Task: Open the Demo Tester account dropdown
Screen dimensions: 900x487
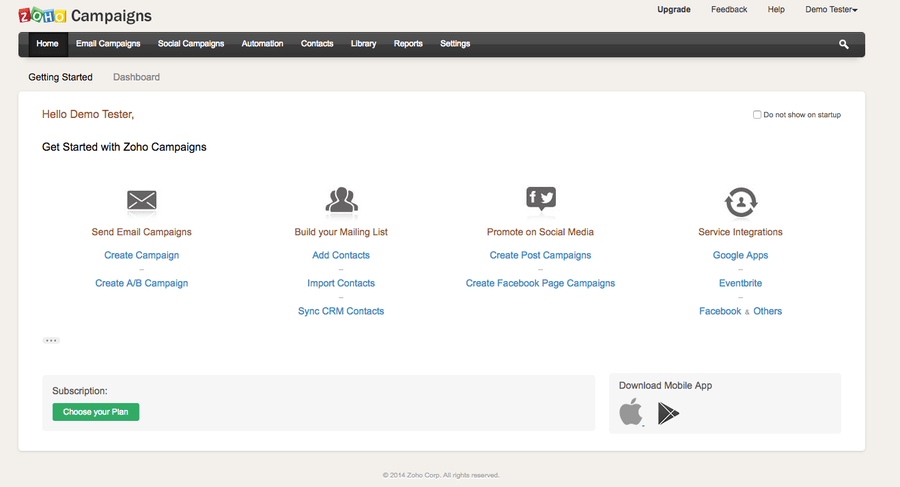Action: (831, 10)
